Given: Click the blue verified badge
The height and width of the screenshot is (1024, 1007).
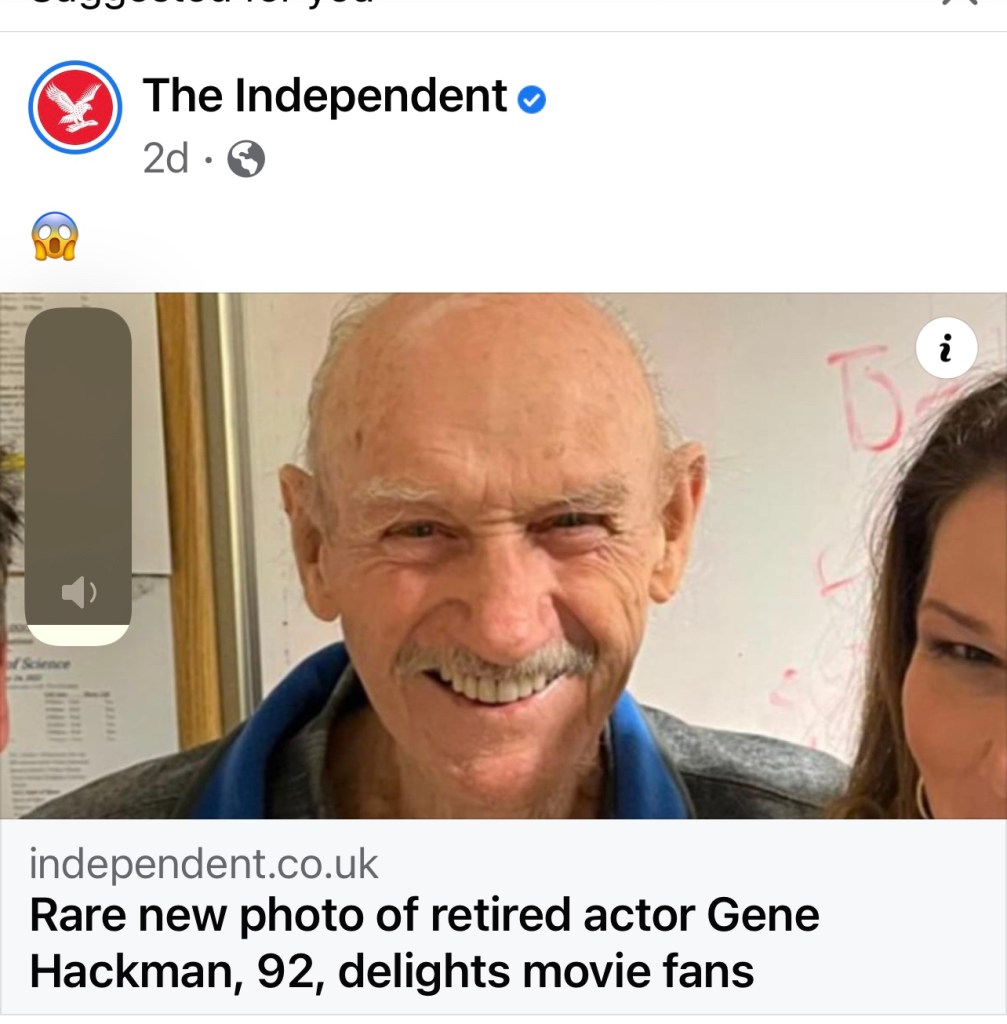Looking at the screenshot, I should coord(532,99).
